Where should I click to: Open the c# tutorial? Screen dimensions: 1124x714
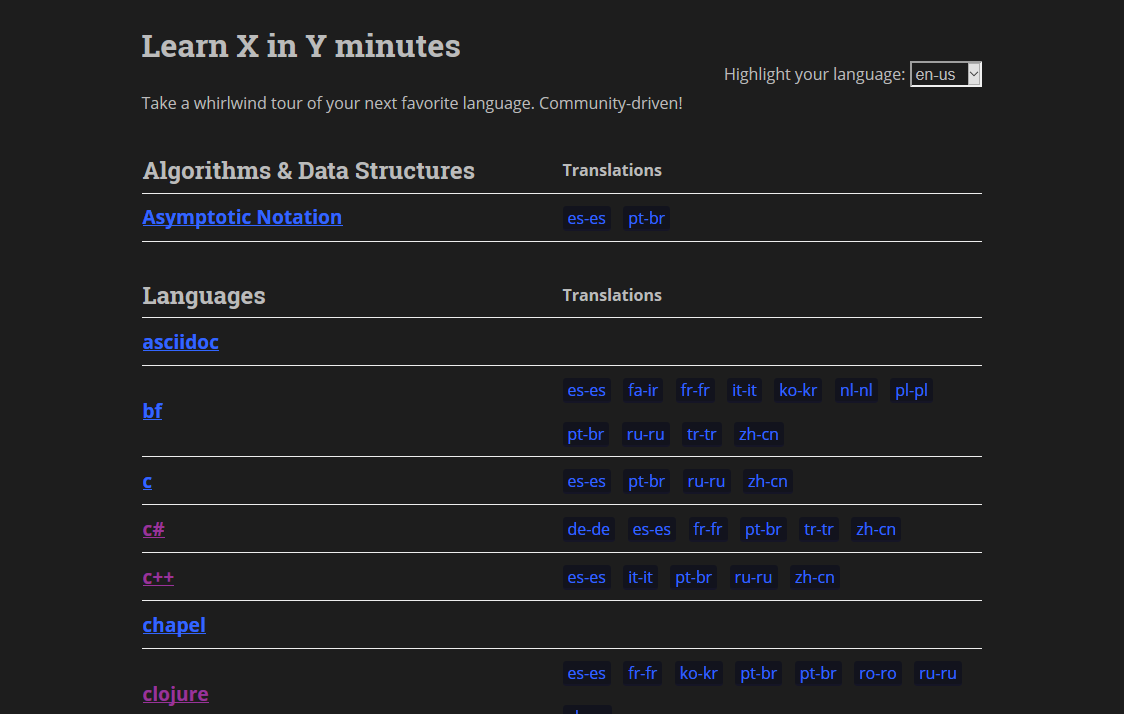pyautogui.click(x=154, y=529)
